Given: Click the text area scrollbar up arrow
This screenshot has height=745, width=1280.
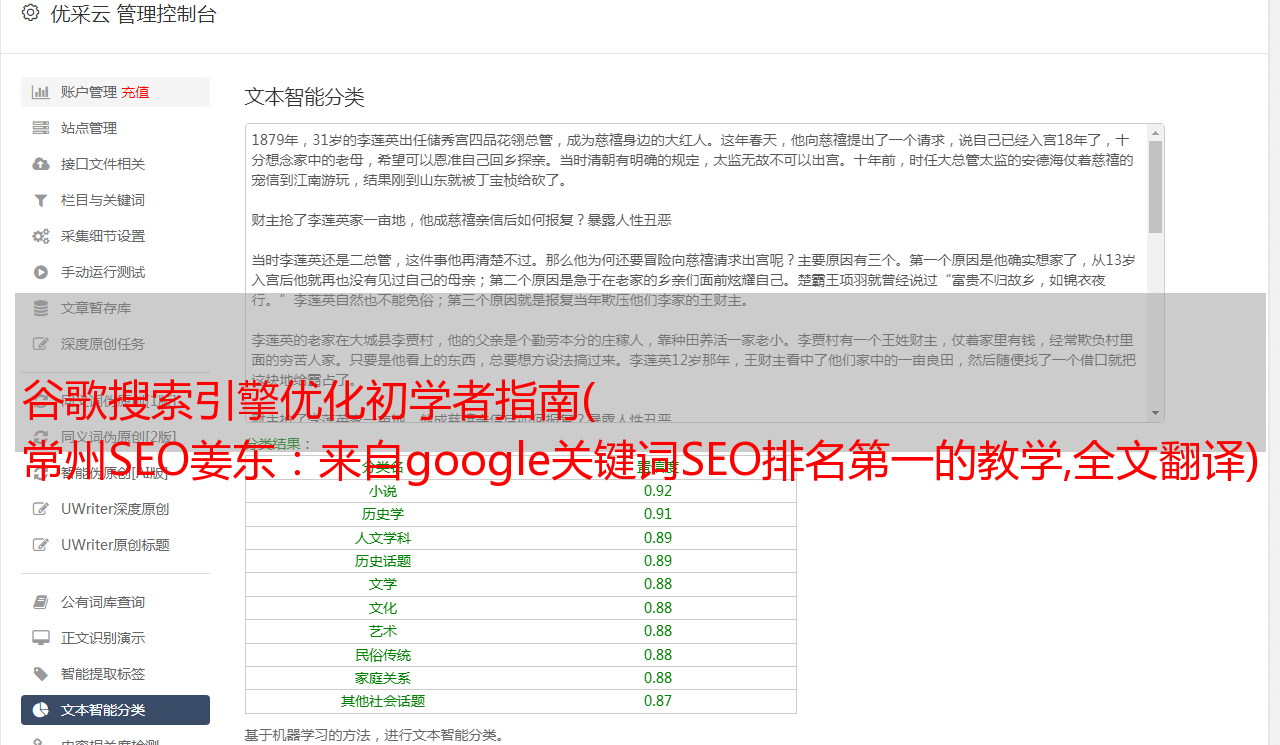Looking at the screenshot, I should 1155,132.
